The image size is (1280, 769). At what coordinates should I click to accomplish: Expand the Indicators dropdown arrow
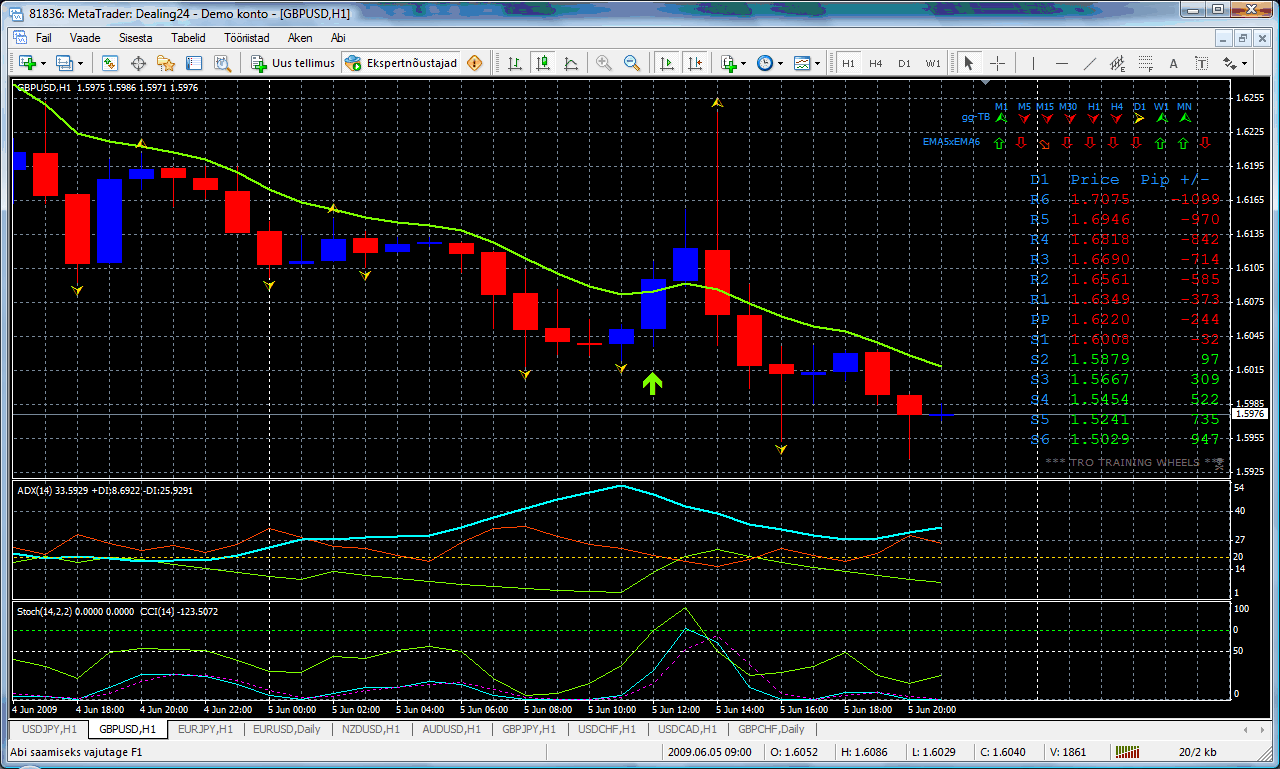744,63
